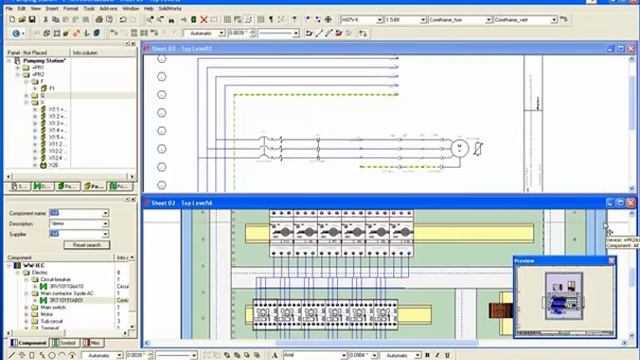
Task: Select the Circuit breaker folder
Action: [x=56, y=280]
